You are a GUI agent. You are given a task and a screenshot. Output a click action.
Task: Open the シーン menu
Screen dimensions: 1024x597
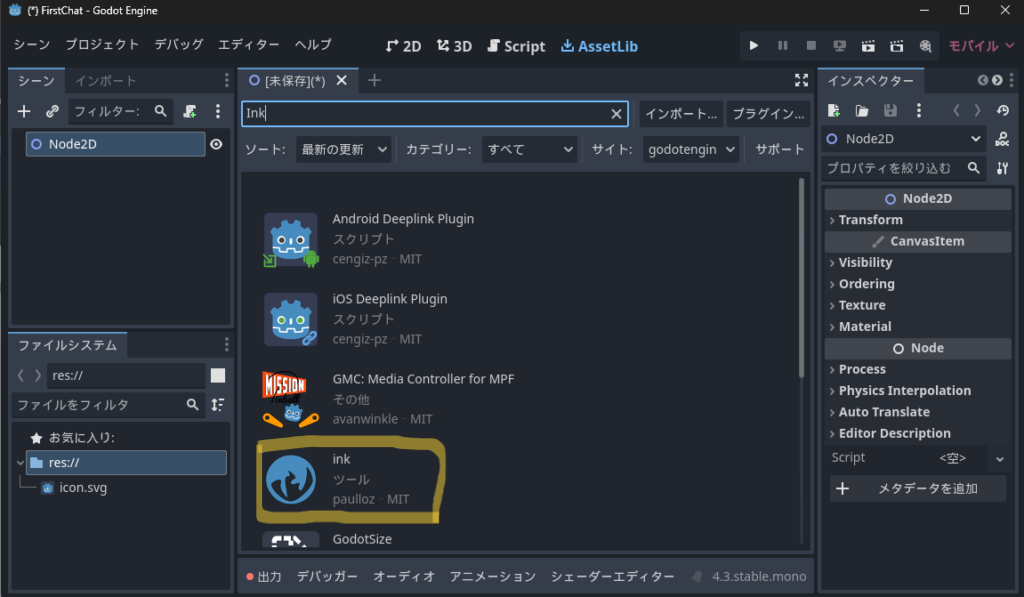tap(31, 44)
